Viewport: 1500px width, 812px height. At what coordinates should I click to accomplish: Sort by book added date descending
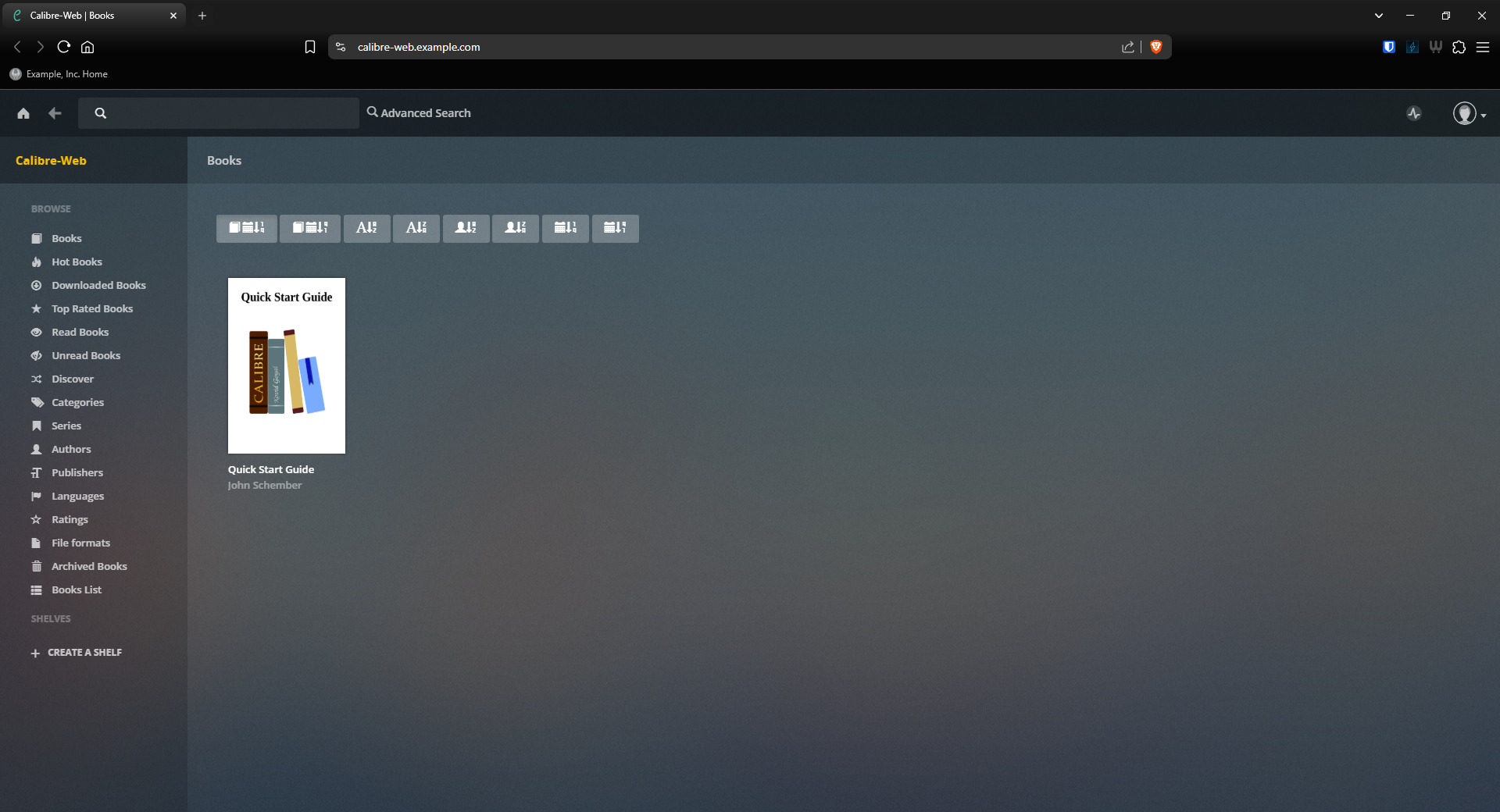[x=246, y=228]
